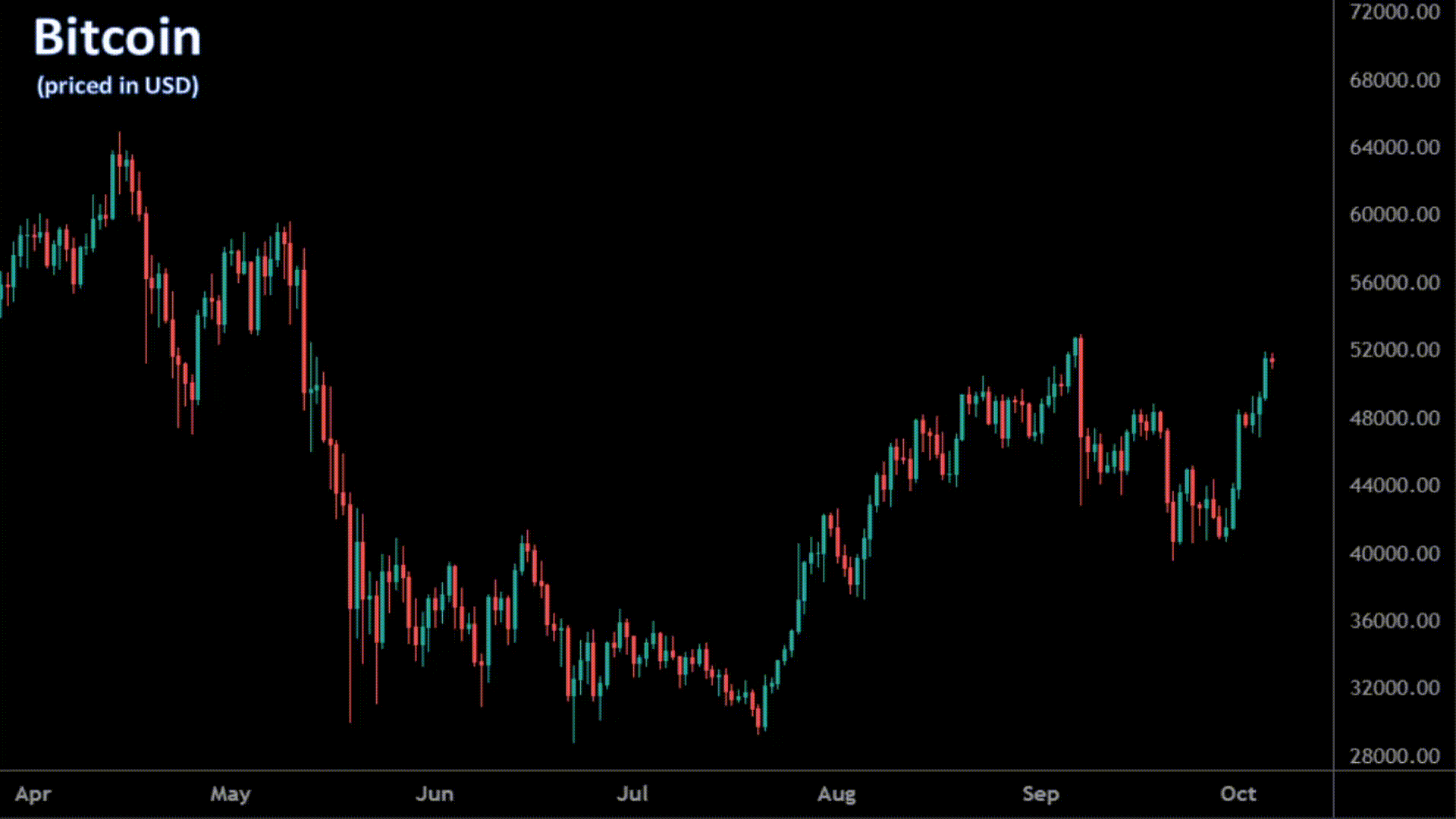Image resolution: width=1456 pixels, height=819 pixels.
Task: Select the '(priced in USD)' subtitle
Action: pyautogui.click(x=118, y=86)
